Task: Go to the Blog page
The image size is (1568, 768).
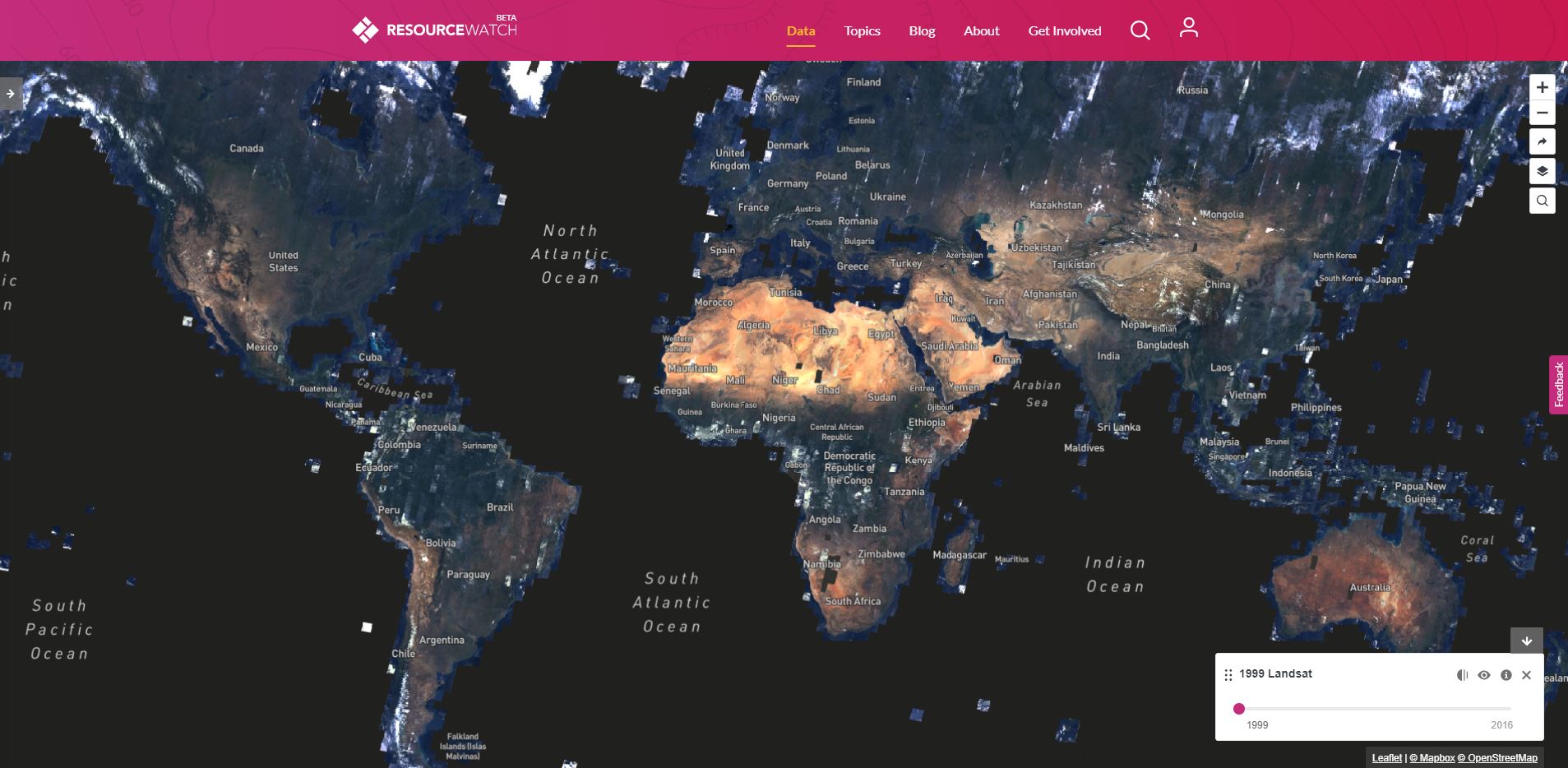Action: pos(922,31)
